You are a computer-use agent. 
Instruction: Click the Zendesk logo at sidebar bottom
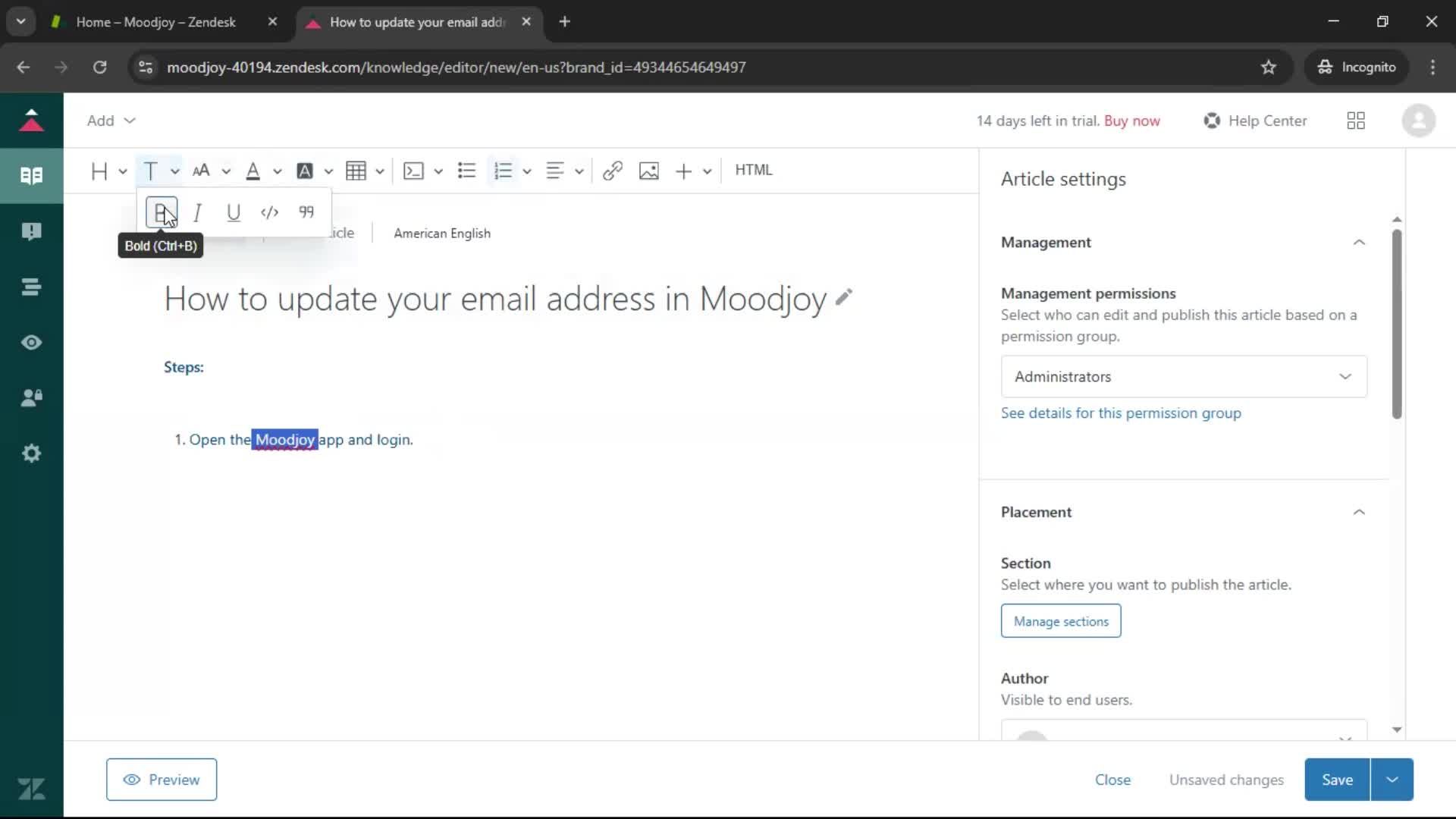[31, 789]
